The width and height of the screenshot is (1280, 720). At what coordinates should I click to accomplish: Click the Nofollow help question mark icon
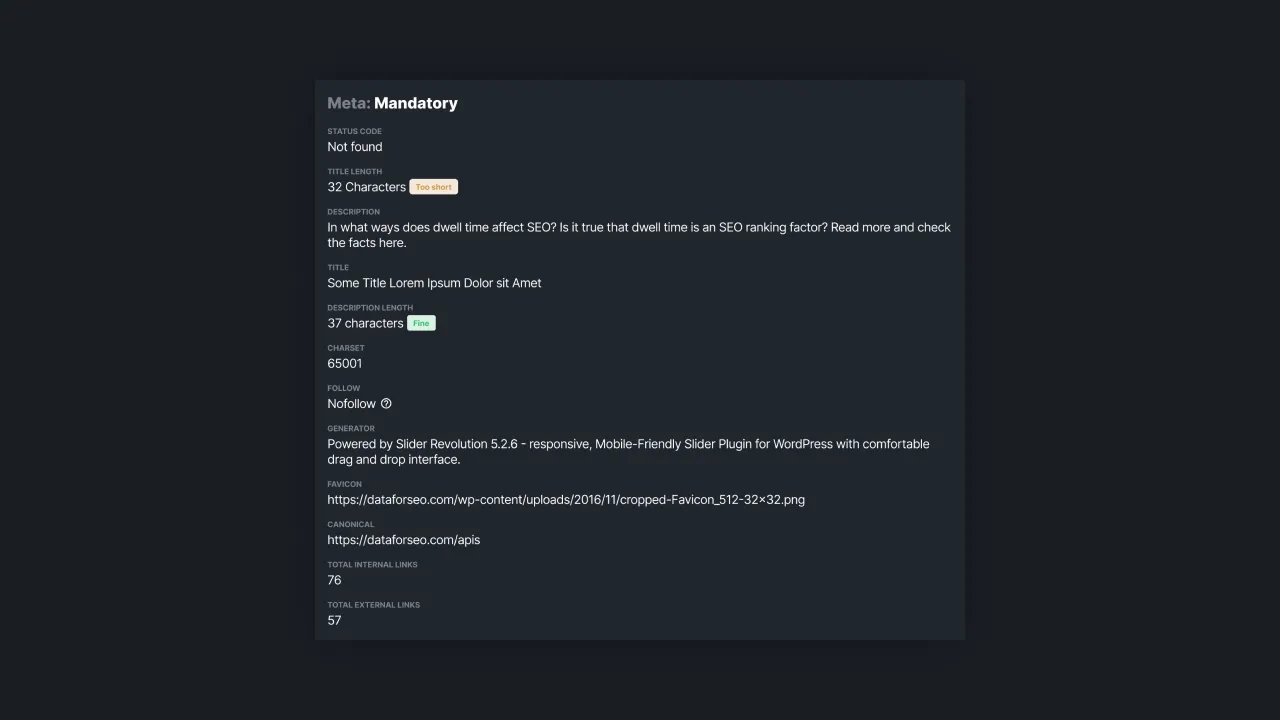pos(386,404)
